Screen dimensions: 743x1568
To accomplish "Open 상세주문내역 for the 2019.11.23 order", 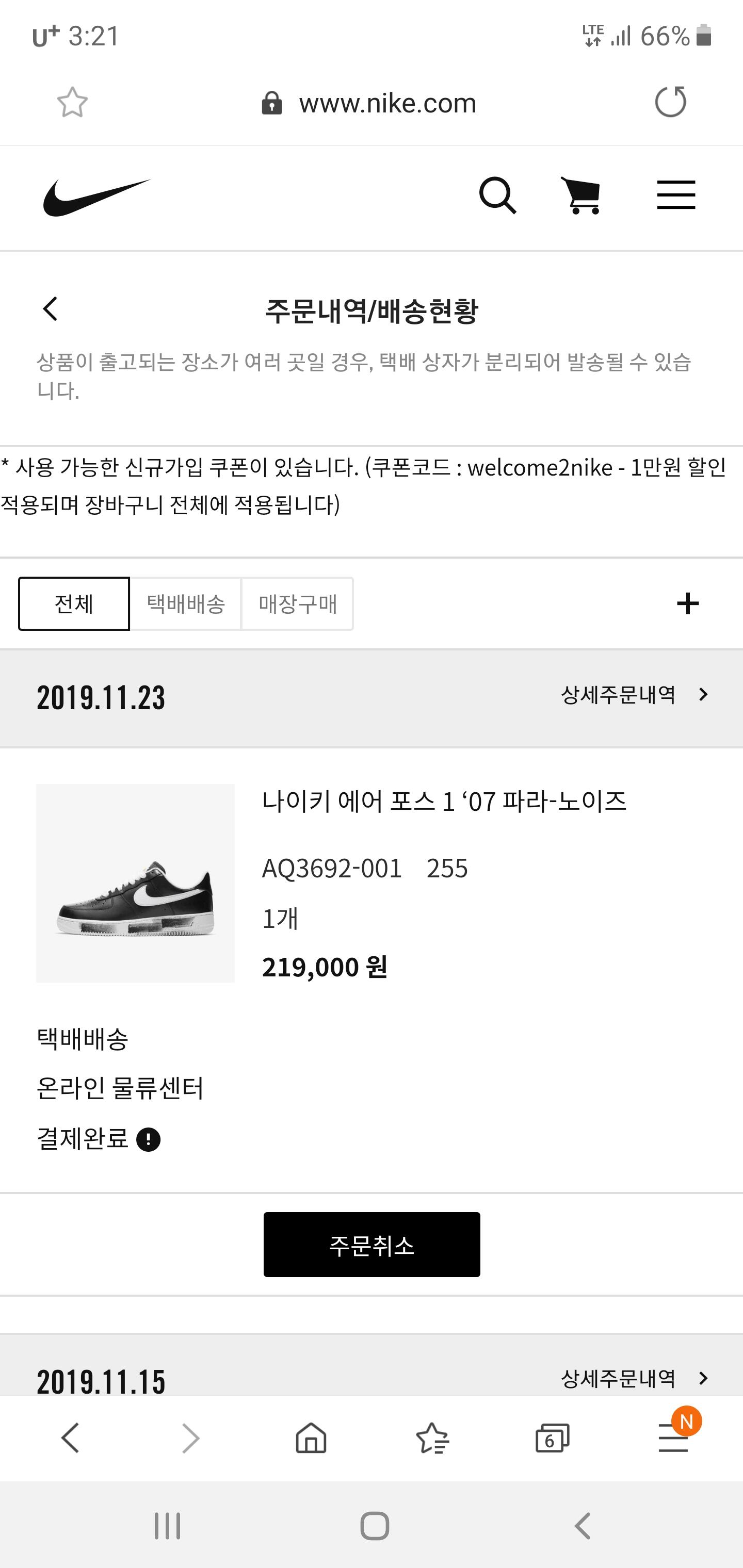I will click(x=634, y=695).
